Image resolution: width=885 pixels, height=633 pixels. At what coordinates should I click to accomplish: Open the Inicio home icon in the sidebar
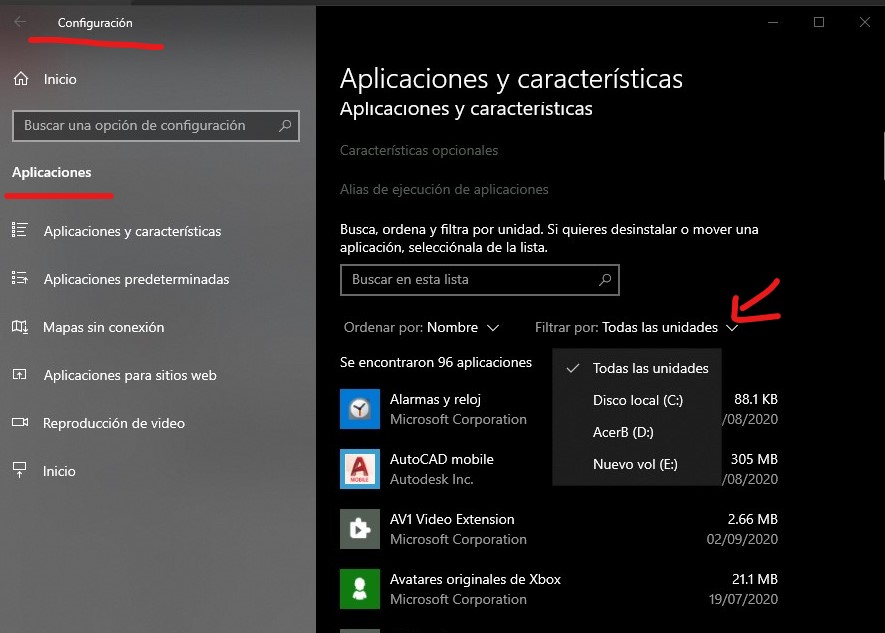pyautogui.click(x=21, y=79)
